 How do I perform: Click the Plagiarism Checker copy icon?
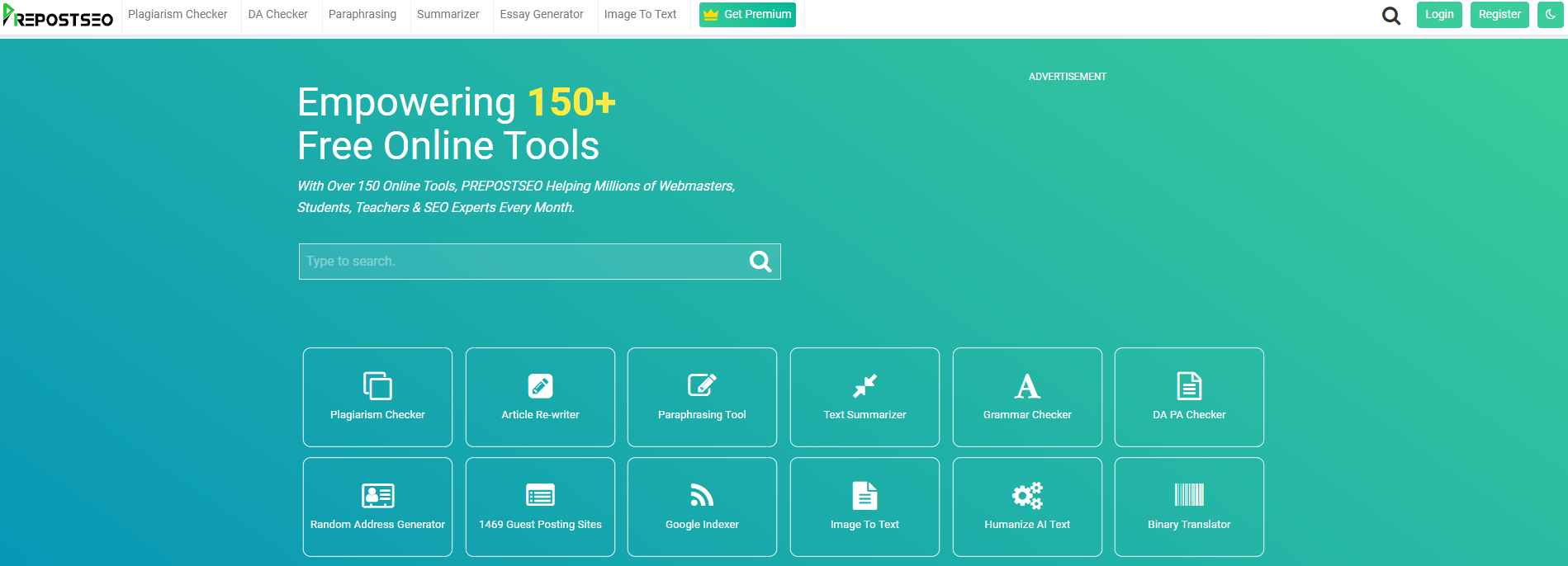click(377, 386)
